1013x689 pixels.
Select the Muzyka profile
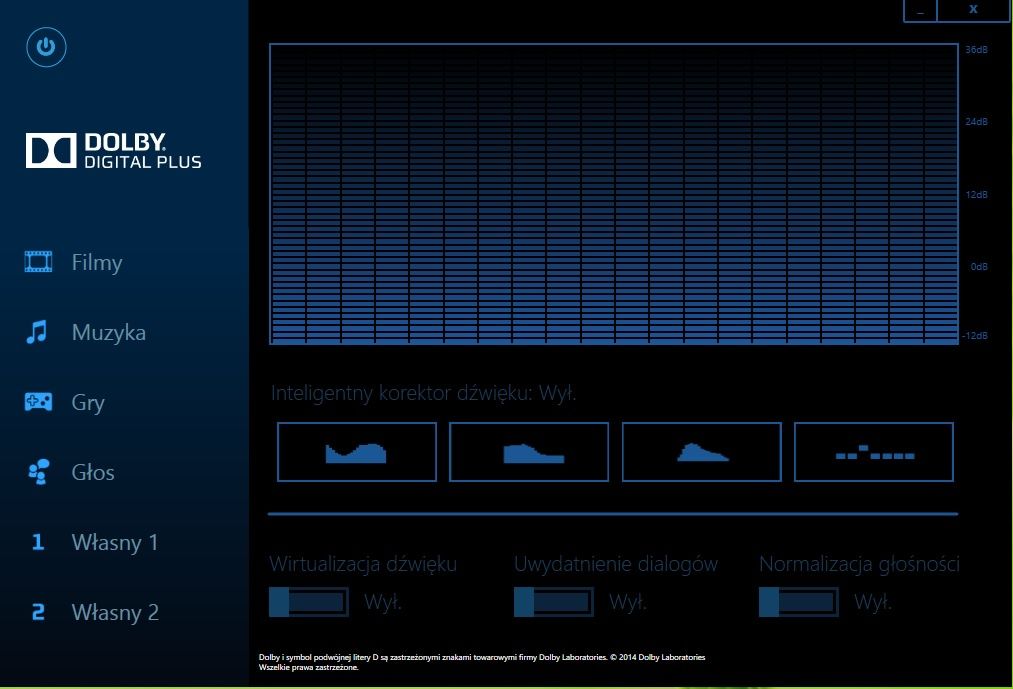coord(109,332)
